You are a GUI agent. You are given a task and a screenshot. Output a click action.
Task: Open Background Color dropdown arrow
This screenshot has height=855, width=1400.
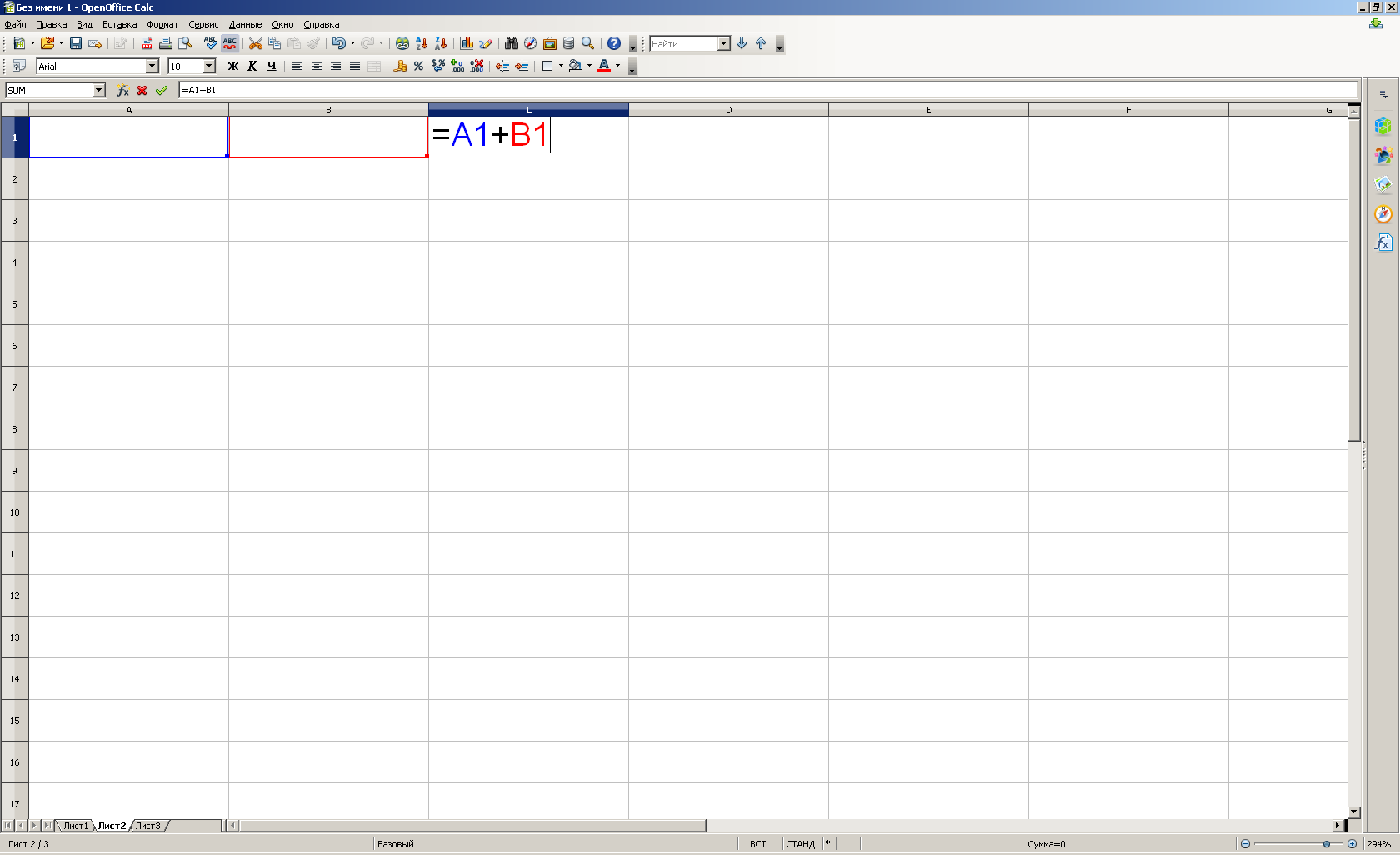click(x=589, y=66)
